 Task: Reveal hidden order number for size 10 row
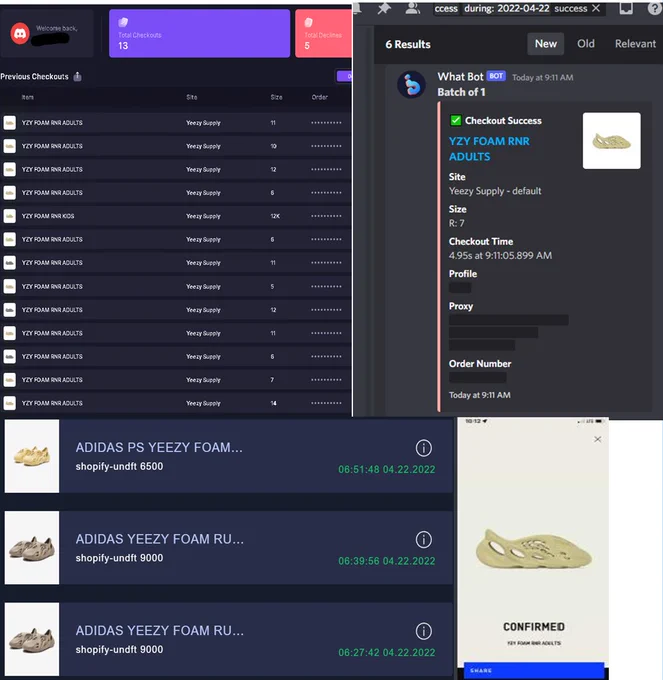[x=326, y=146]
